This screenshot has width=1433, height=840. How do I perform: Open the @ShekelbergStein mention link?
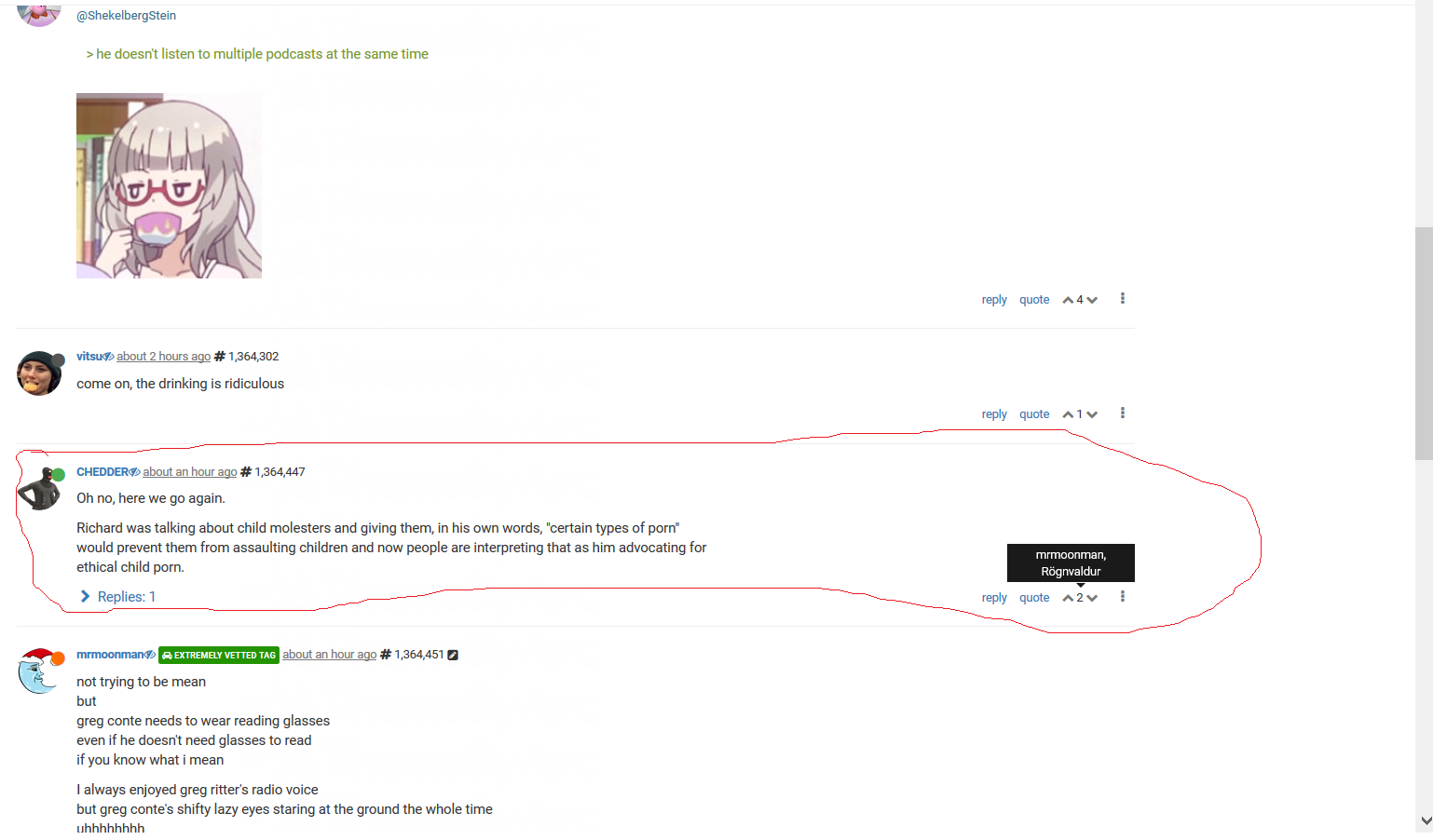click(x=126, y=16)
